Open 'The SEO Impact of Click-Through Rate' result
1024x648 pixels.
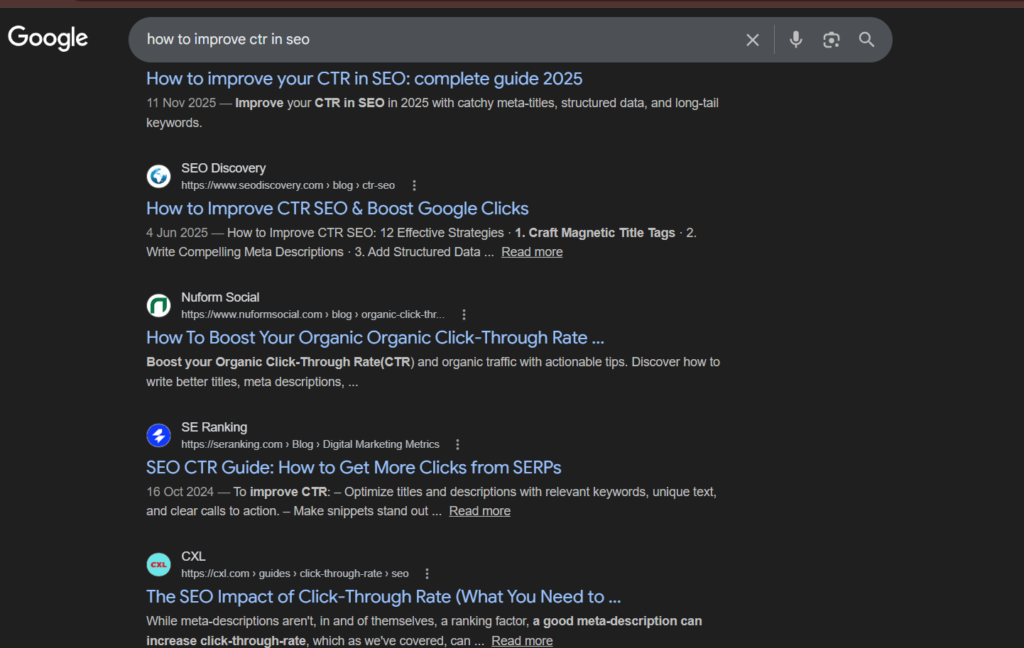383,596
